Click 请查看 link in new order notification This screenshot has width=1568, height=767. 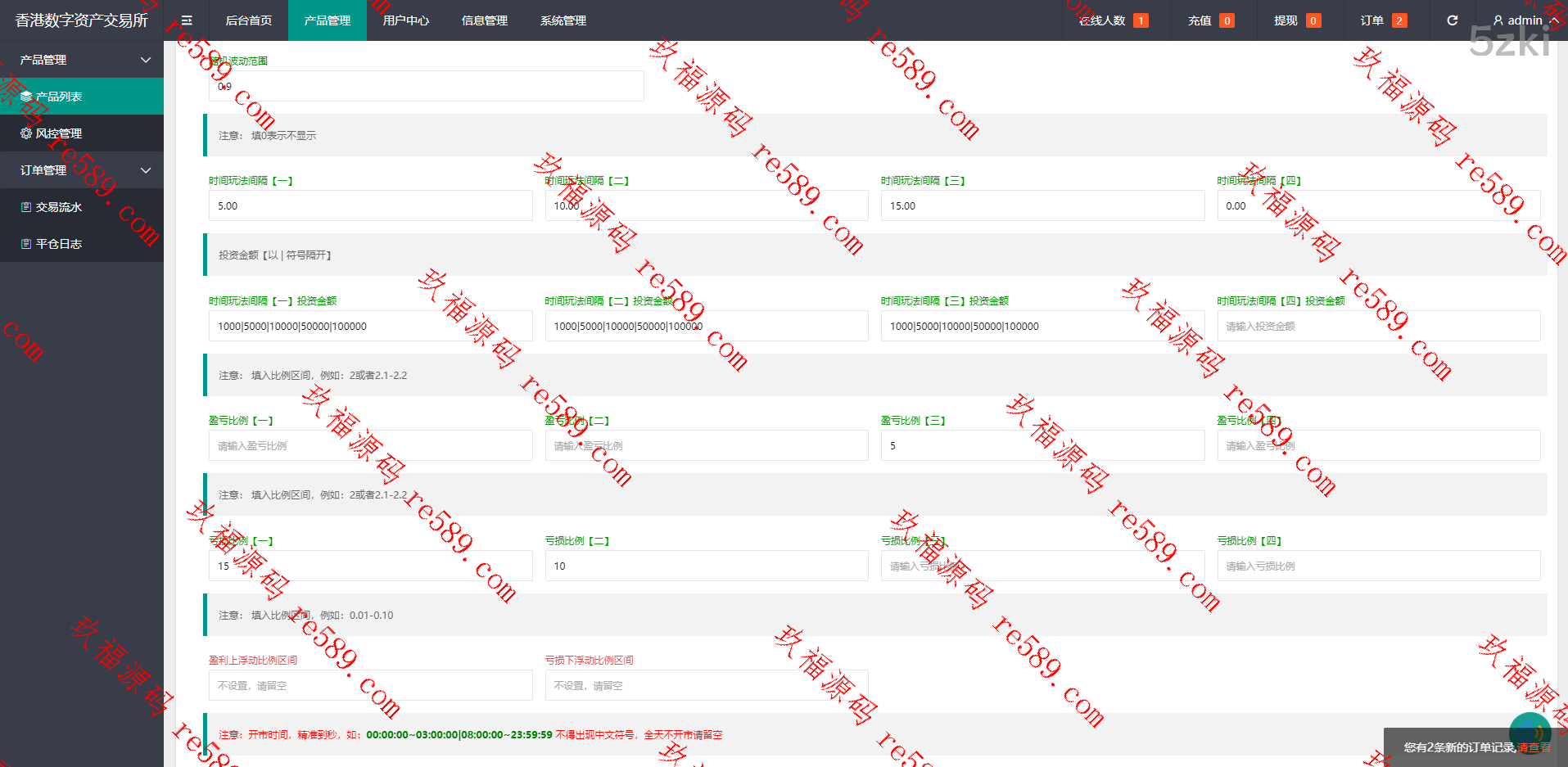pyautogui.click(x=1534, y=747)
